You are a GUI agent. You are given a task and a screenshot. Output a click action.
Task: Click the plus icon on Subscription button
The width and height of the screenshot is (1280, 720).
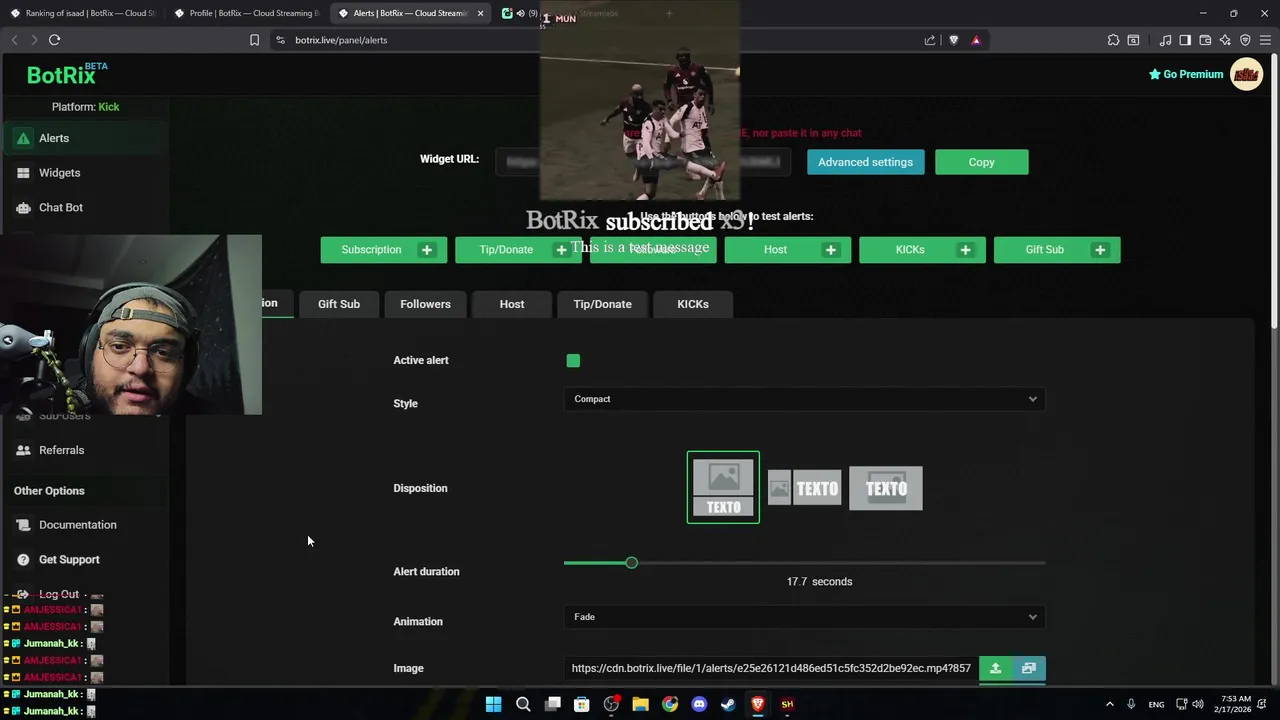click(x=427, y=250)
